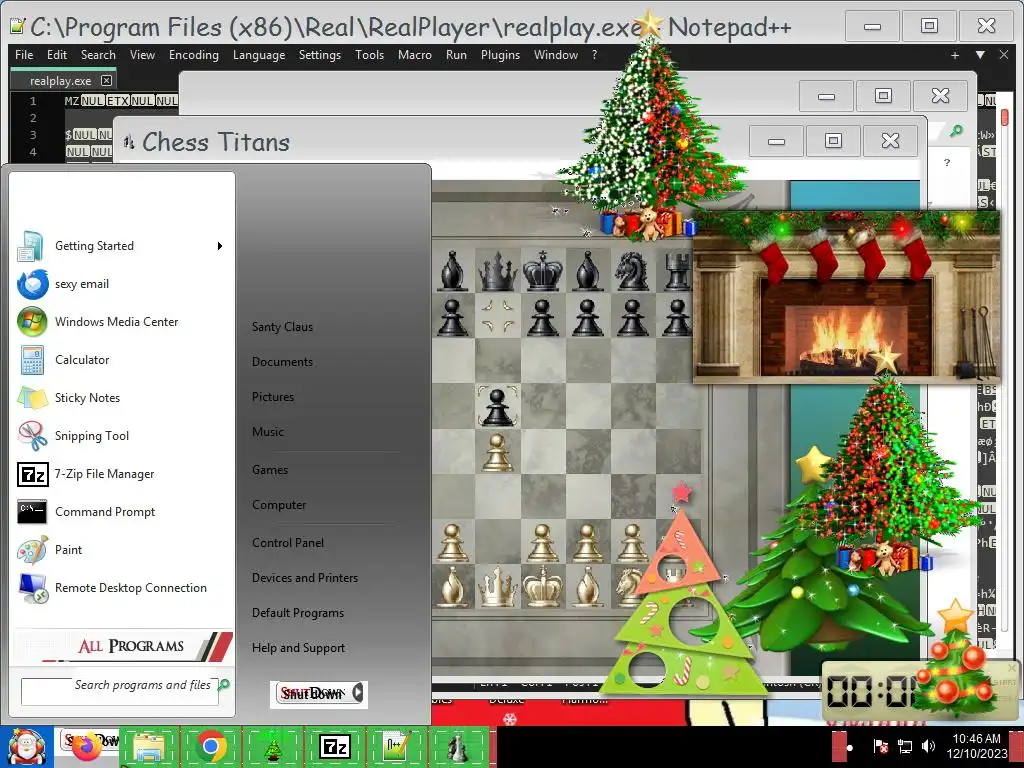
Task: Click the countdown timer gadget digits
Action: pos(871,691)
